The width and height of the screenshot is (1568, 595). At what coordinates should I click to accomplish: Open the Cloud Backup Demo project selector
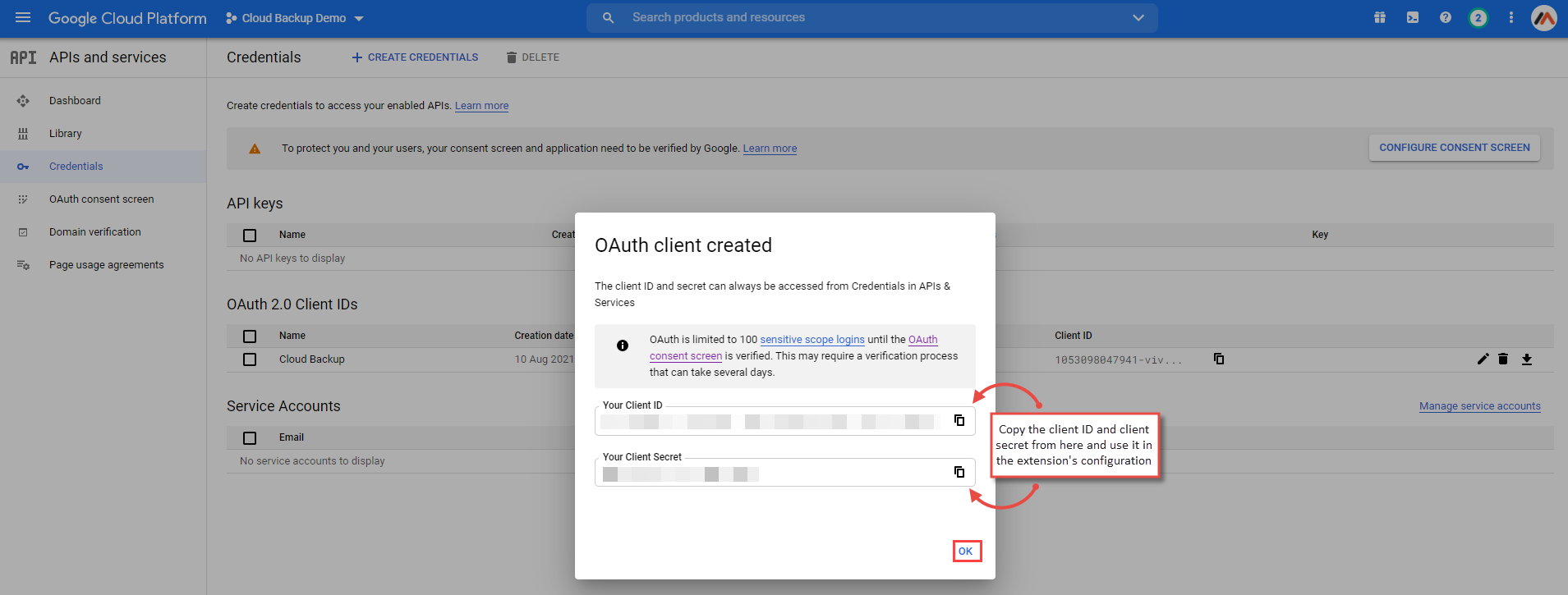pyautogui.click(x=295, y=18)
